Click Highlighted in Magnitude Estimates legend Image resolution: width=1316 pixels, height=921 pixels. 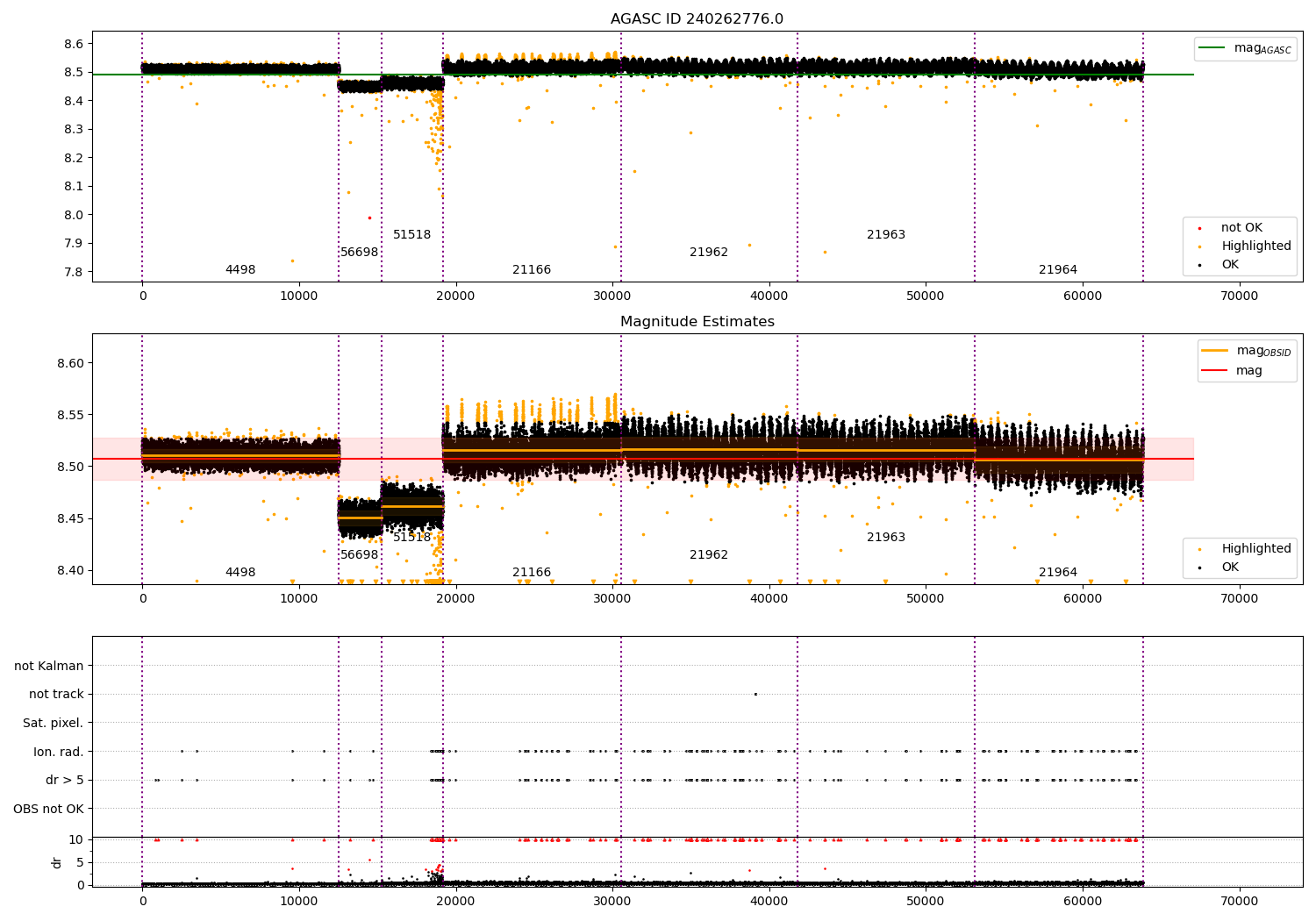[1256, 549]
